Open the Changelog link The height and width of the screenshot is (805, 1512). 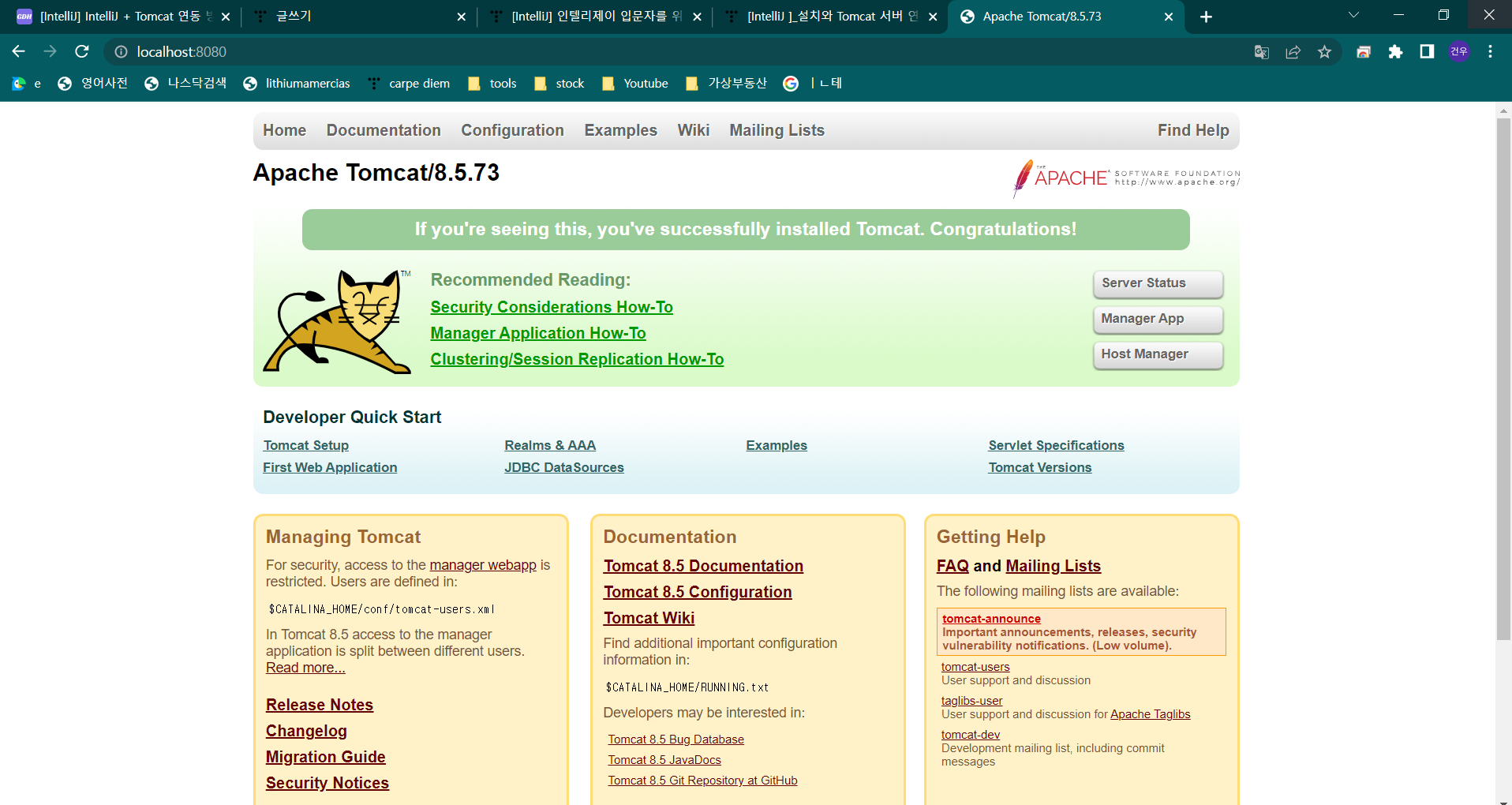306,731
